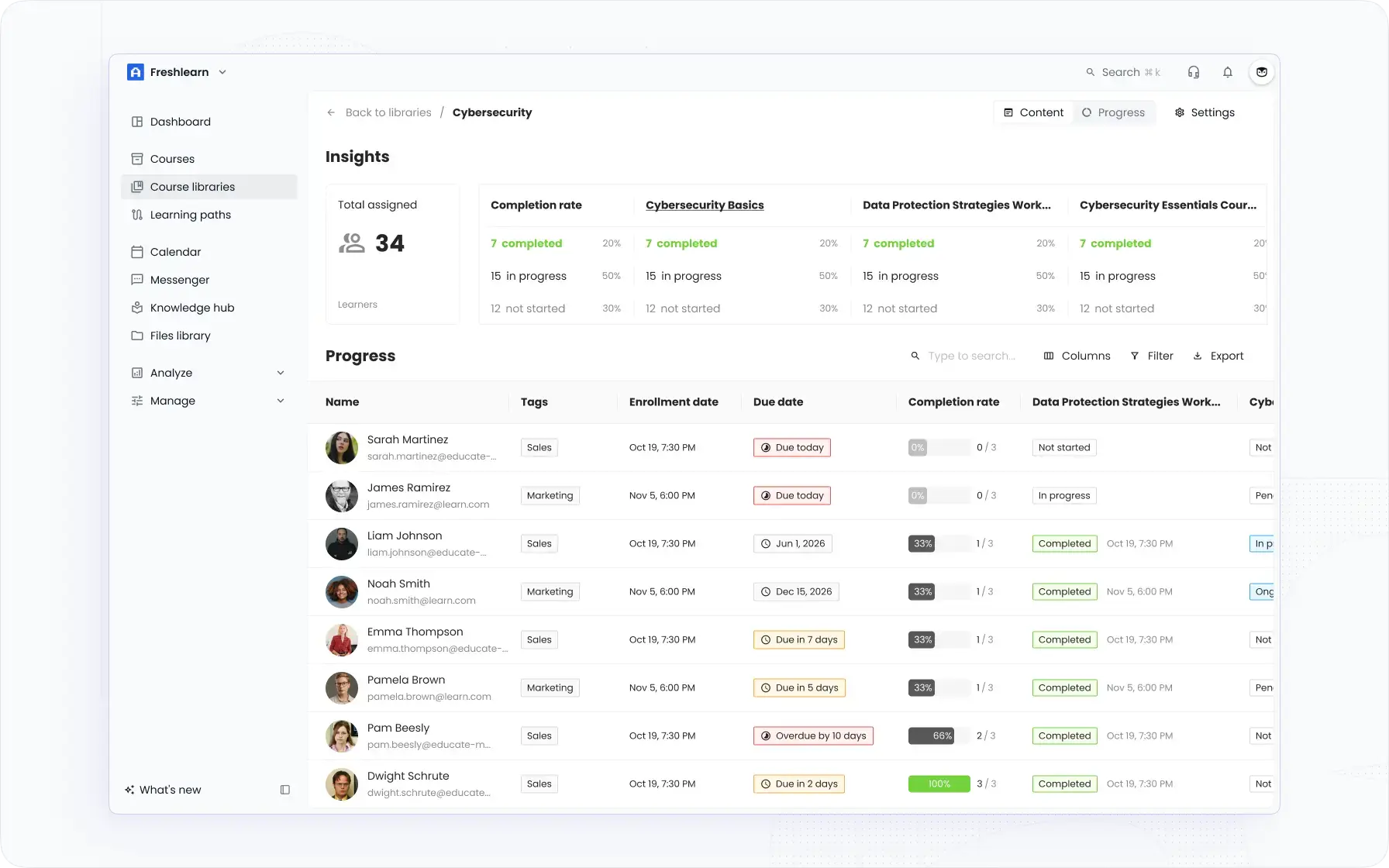
Task: Switch to the Content tab
Action: (1032, 112)
